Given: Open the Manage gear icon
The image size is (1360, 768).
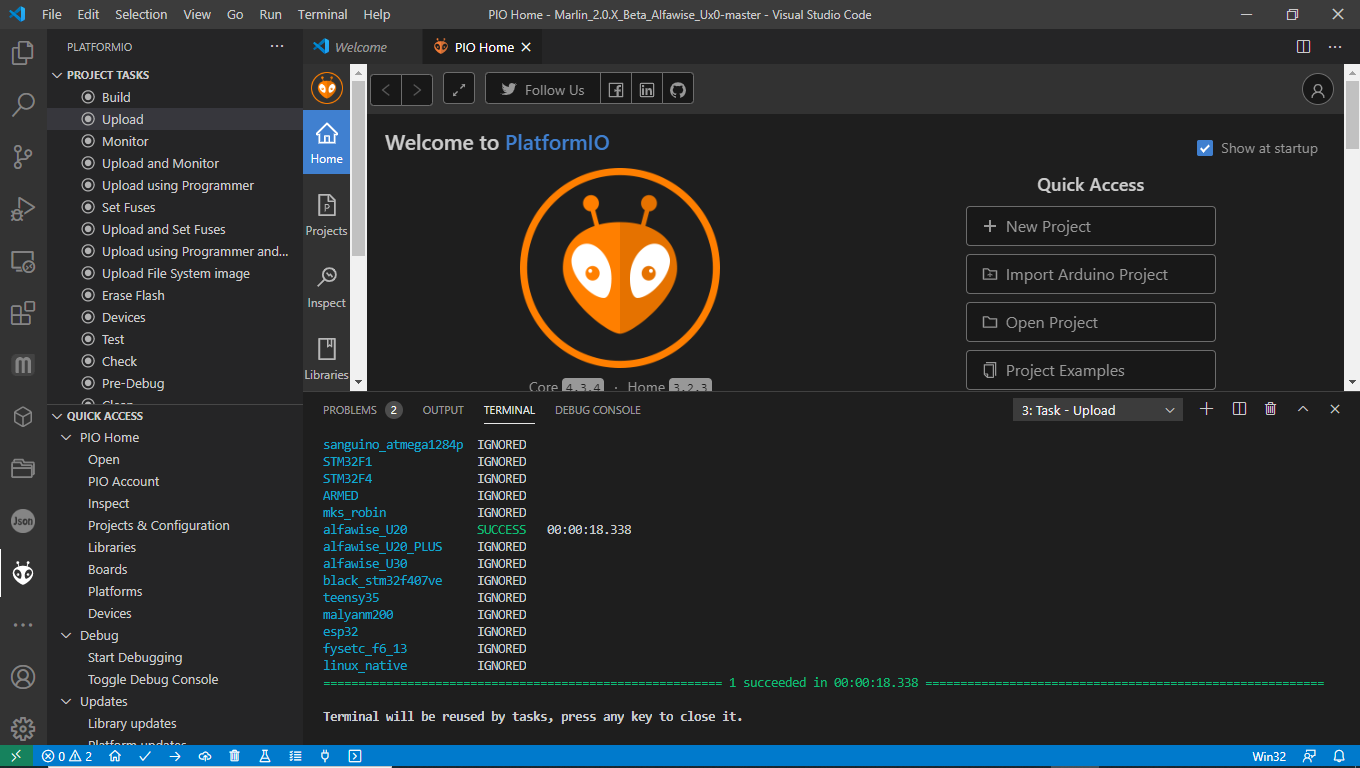Looking at the screenshot, I should click(x=23, y=728).
